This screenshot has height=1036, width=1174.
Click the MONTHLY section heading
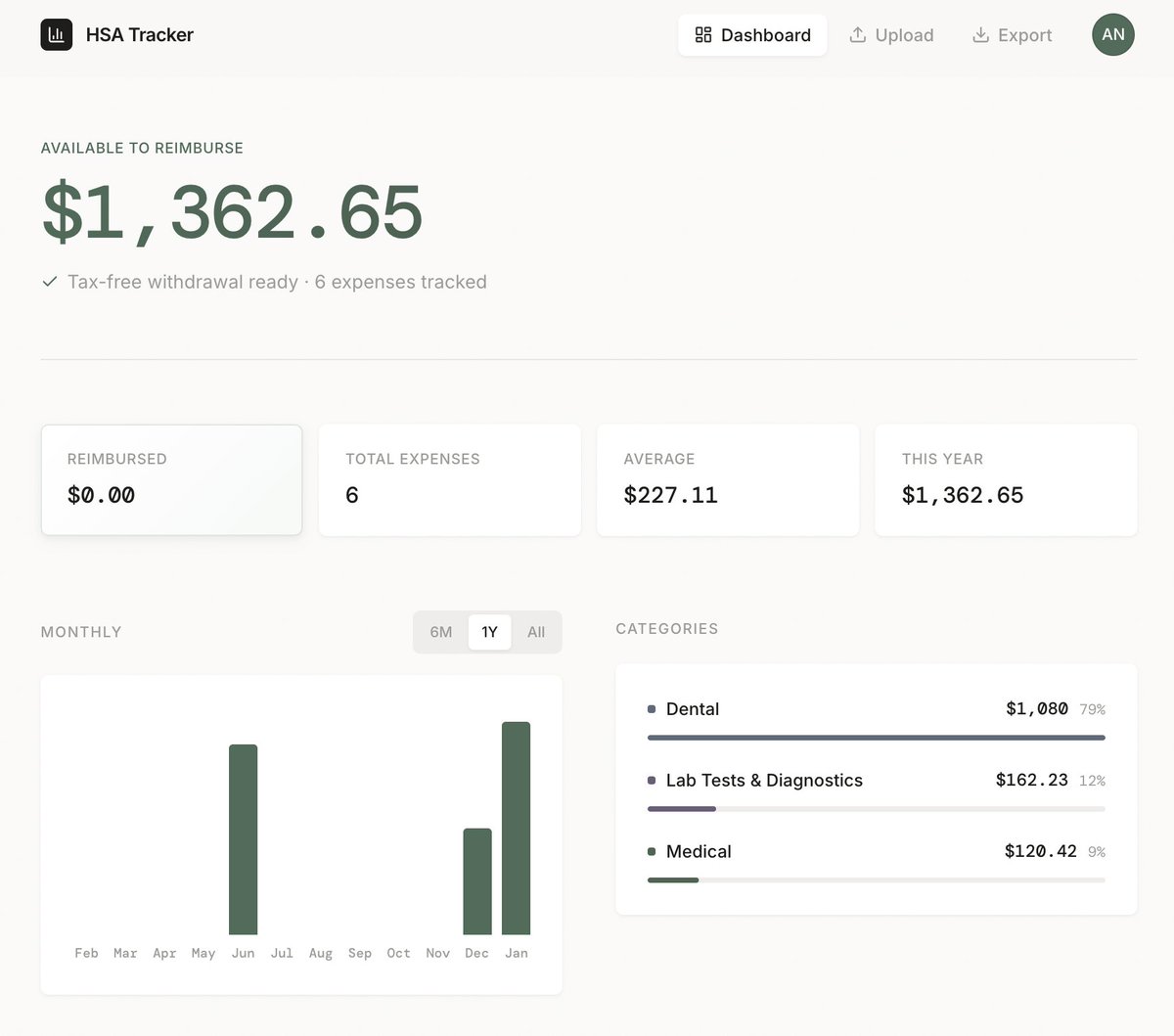click(81, 632)
